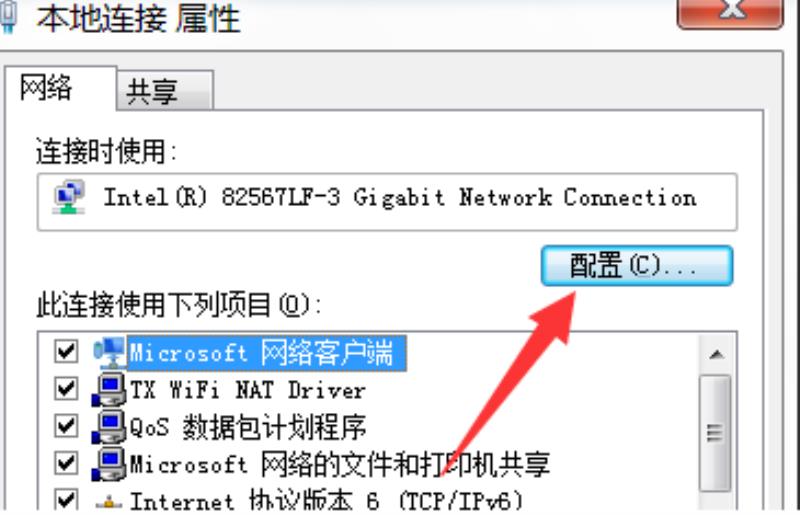Screen dimensions: 800x515
Task: Click the list scroll up arrow
Action: tap(716, 354)
